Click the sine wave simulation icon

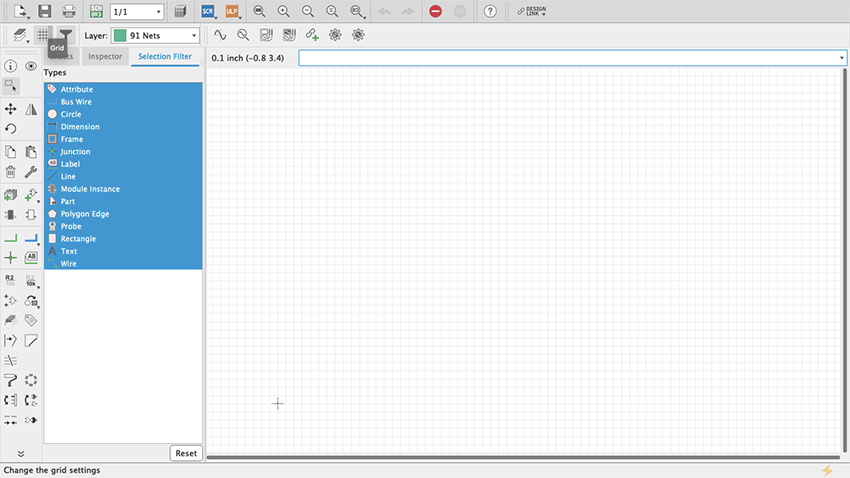click(220, 35)
